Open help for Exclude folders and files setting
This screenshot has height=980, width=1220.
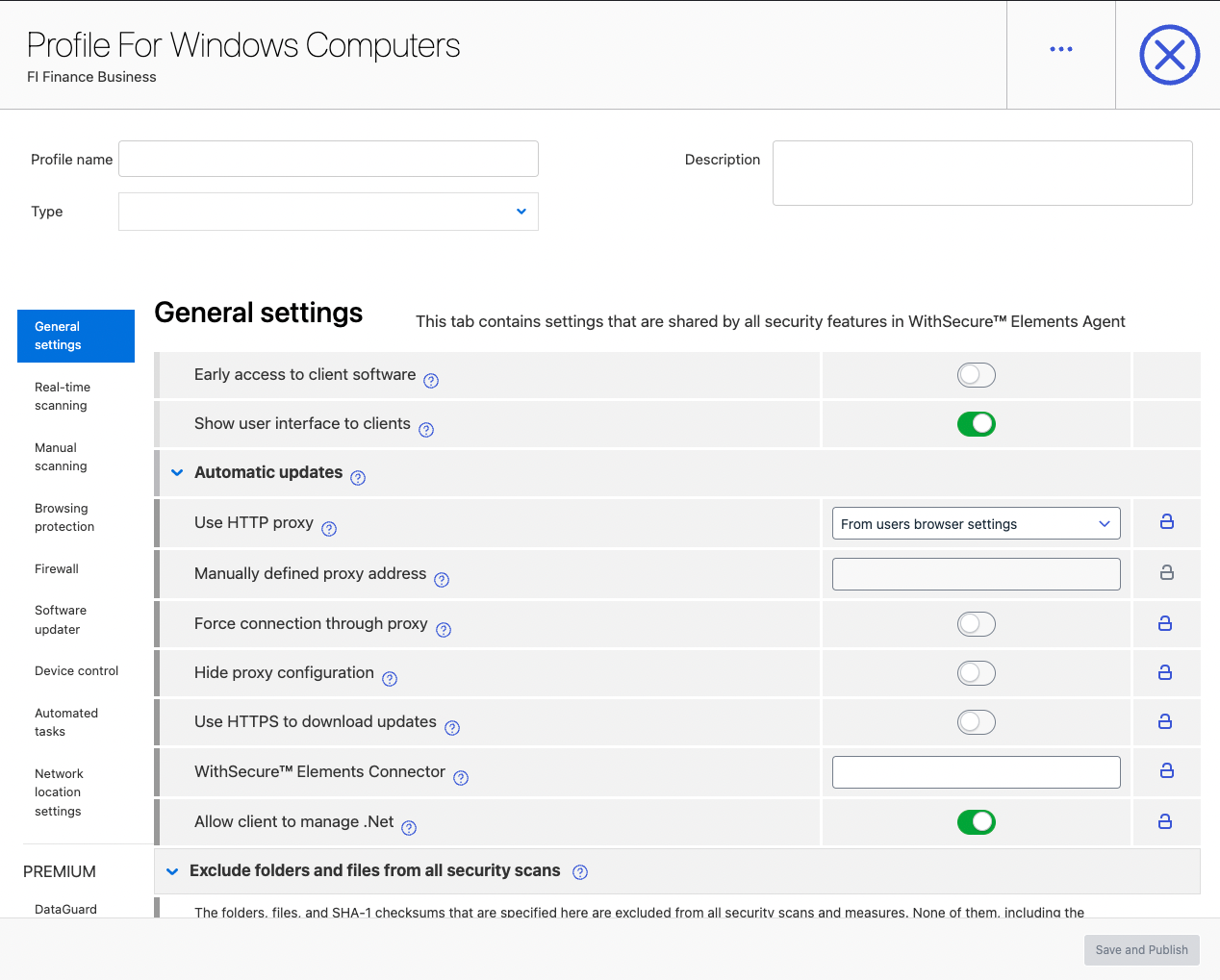pyautogui.click(x=579, y=871)
